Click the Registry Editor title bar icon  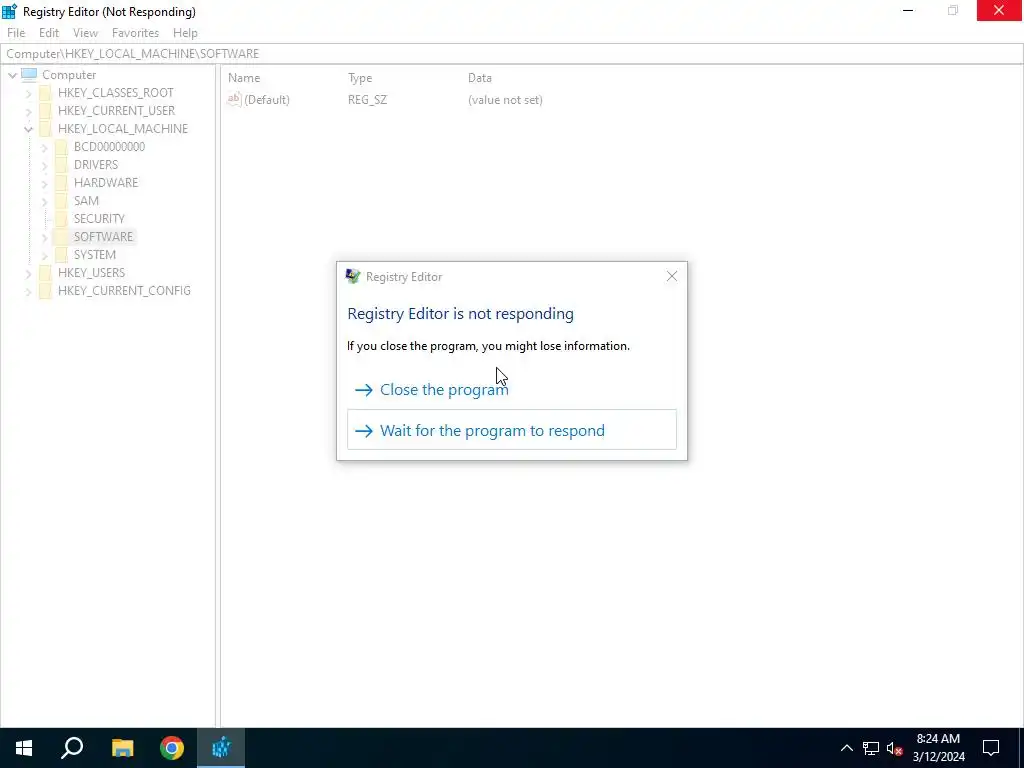9,11
